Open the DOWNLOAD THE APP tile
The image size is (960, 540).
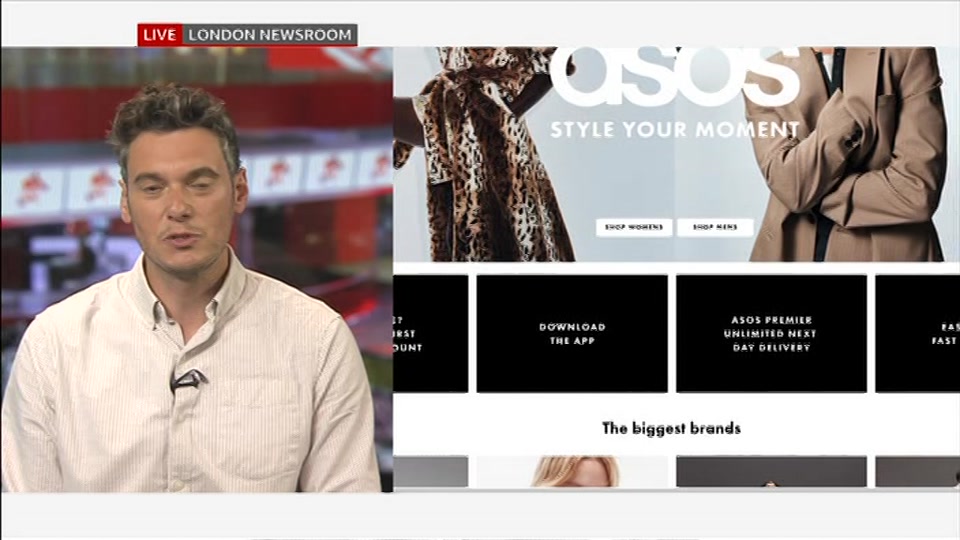tap(572, 334)
